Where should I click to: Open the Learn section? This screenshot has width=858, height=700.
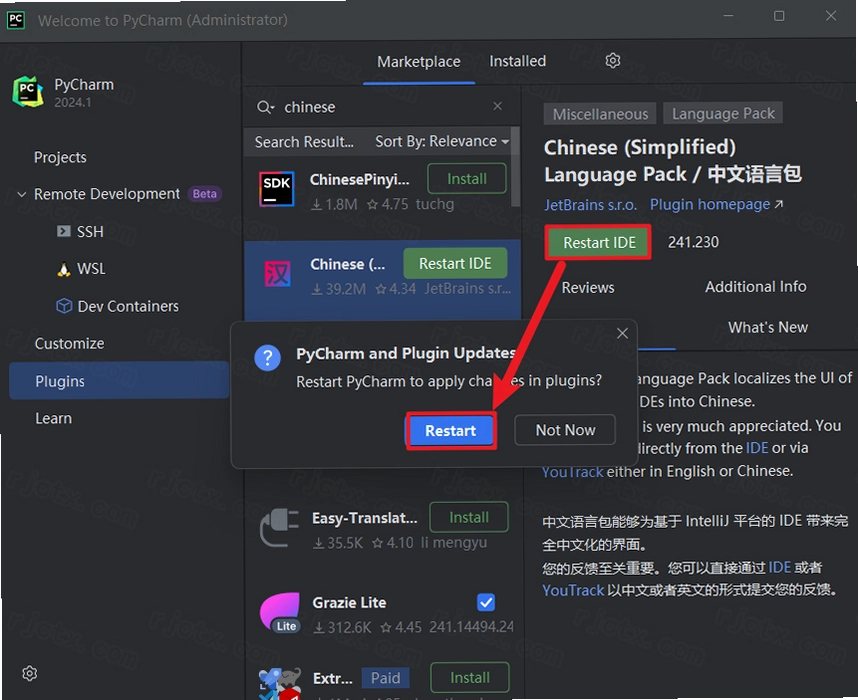point(54,418)
